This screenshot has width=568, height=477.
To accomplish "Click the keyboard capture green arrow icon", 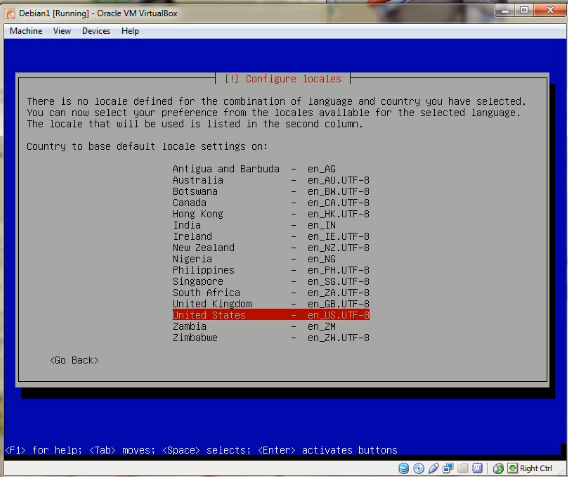I will coord(512,468).
